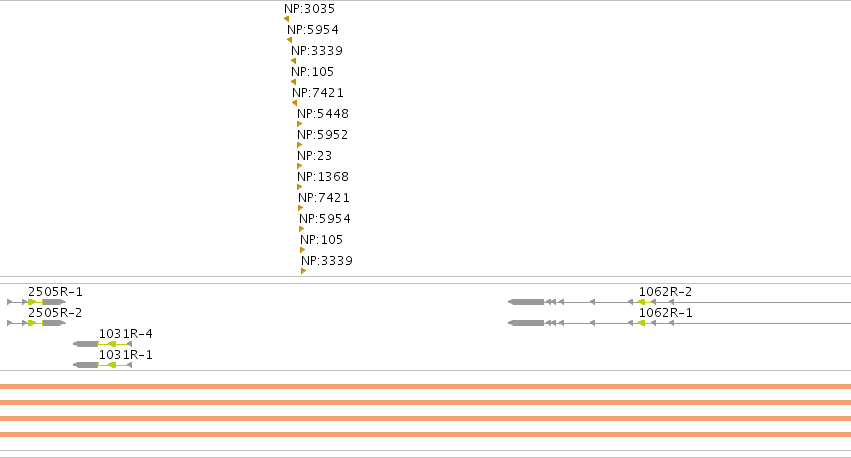Select the NP:23 label
Screen dimensions: 851x458
click(314, 156)
